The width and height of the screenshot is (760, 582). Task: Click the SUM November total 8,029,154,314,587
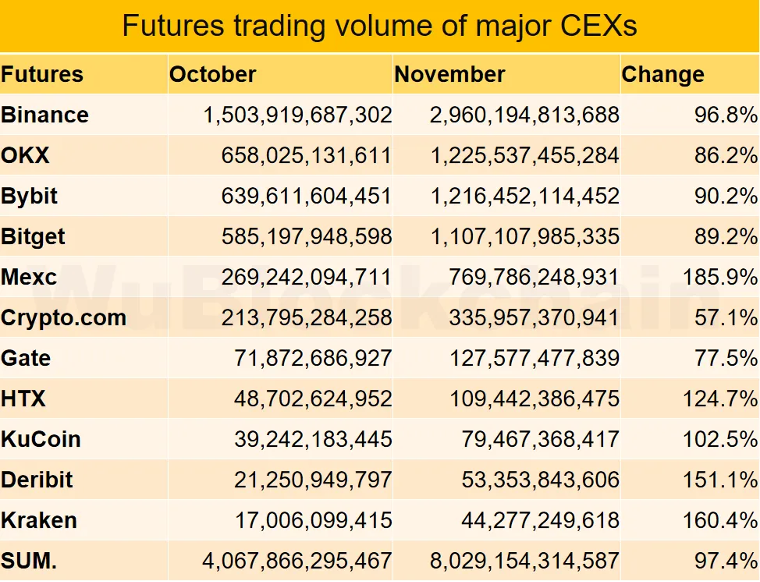pos(524,561)
